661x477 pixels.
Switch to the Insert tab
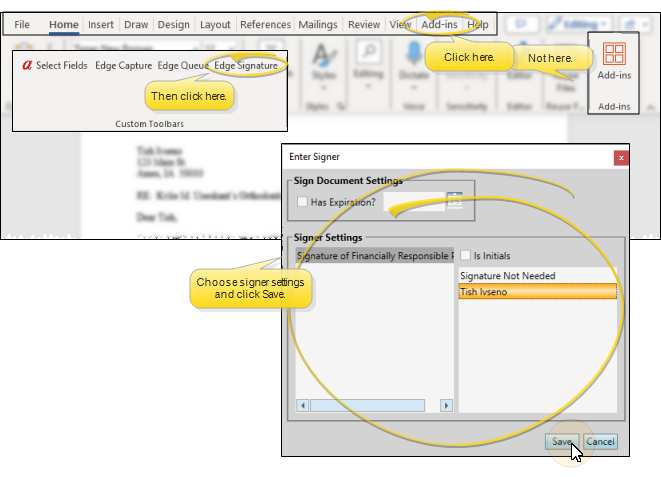coord(100,23)
